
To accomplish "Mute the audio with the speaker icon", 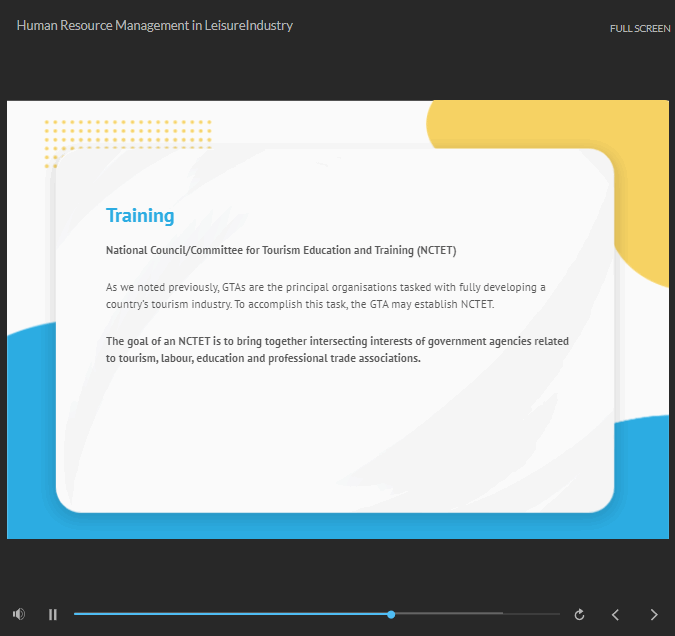I will click(x=19, y=614).
